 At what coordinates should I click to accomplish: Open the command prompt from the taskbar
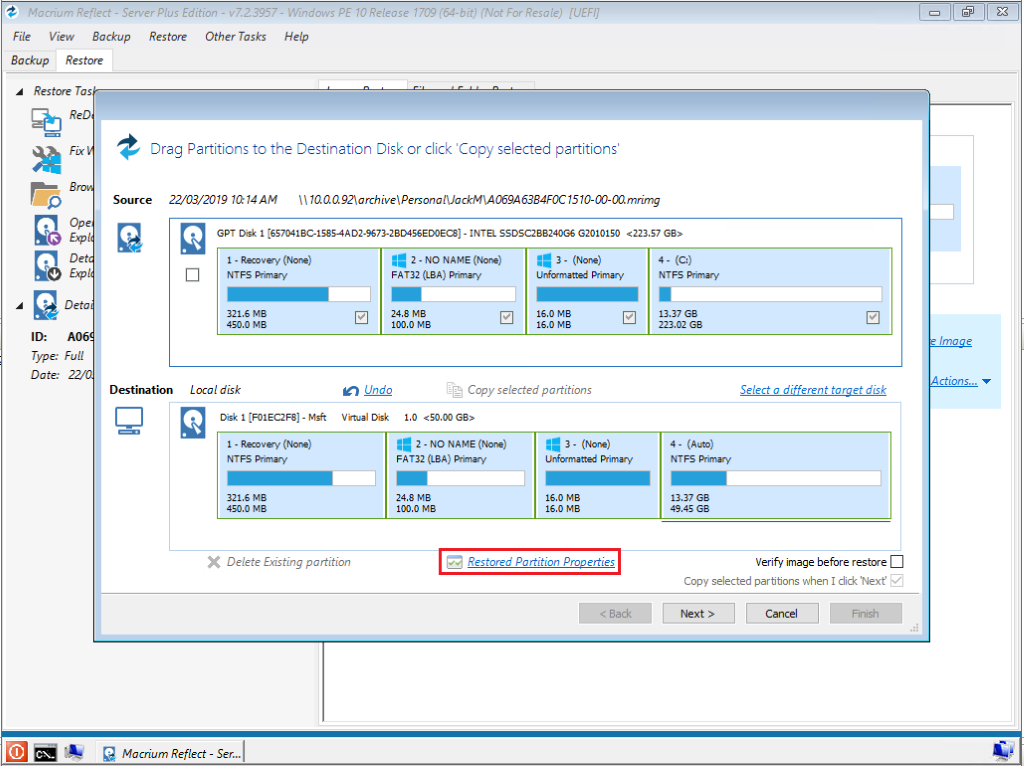pyautogui.click(x=45, y=752)
